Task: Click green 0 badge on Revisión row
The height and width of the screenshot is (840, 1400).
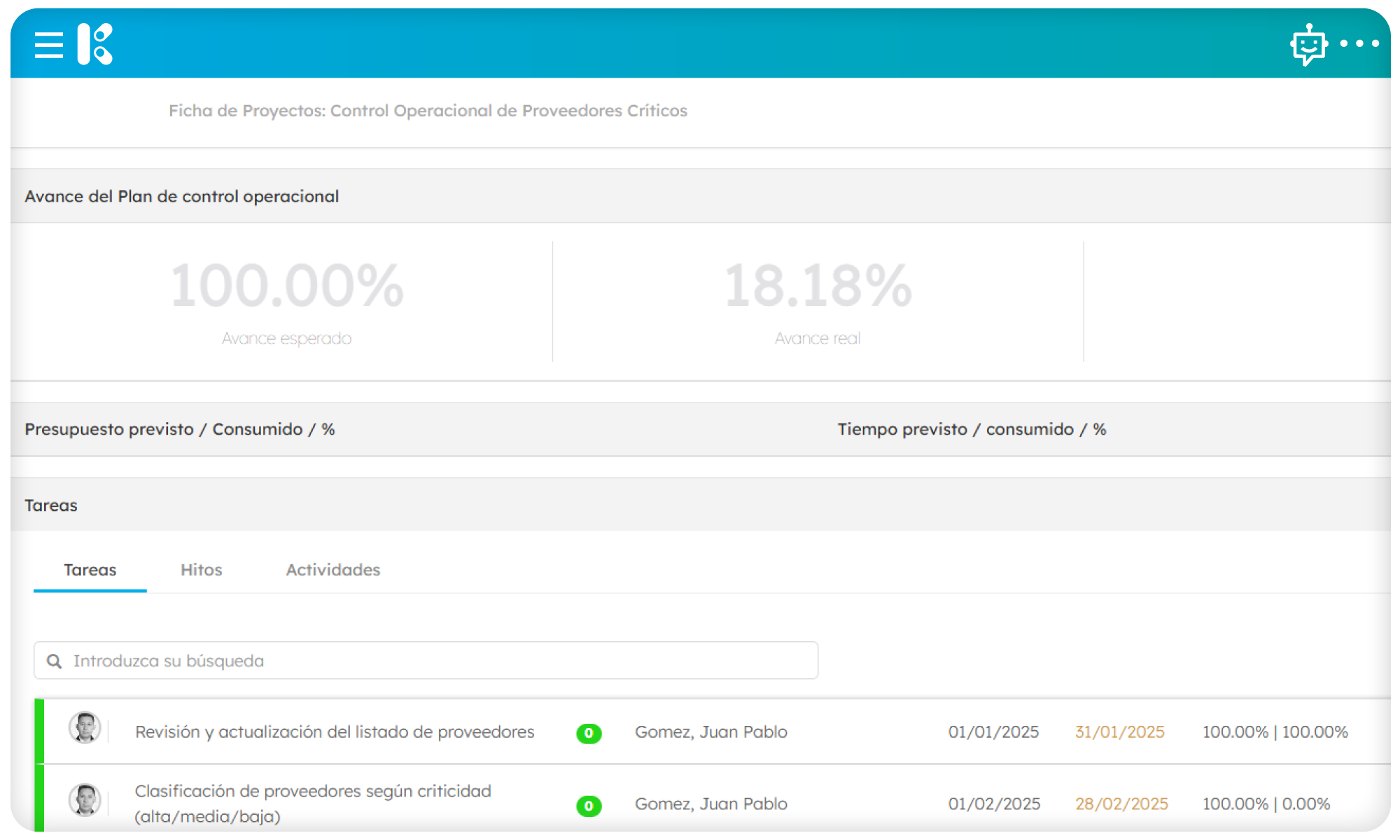Action: (x=589, y=733)
